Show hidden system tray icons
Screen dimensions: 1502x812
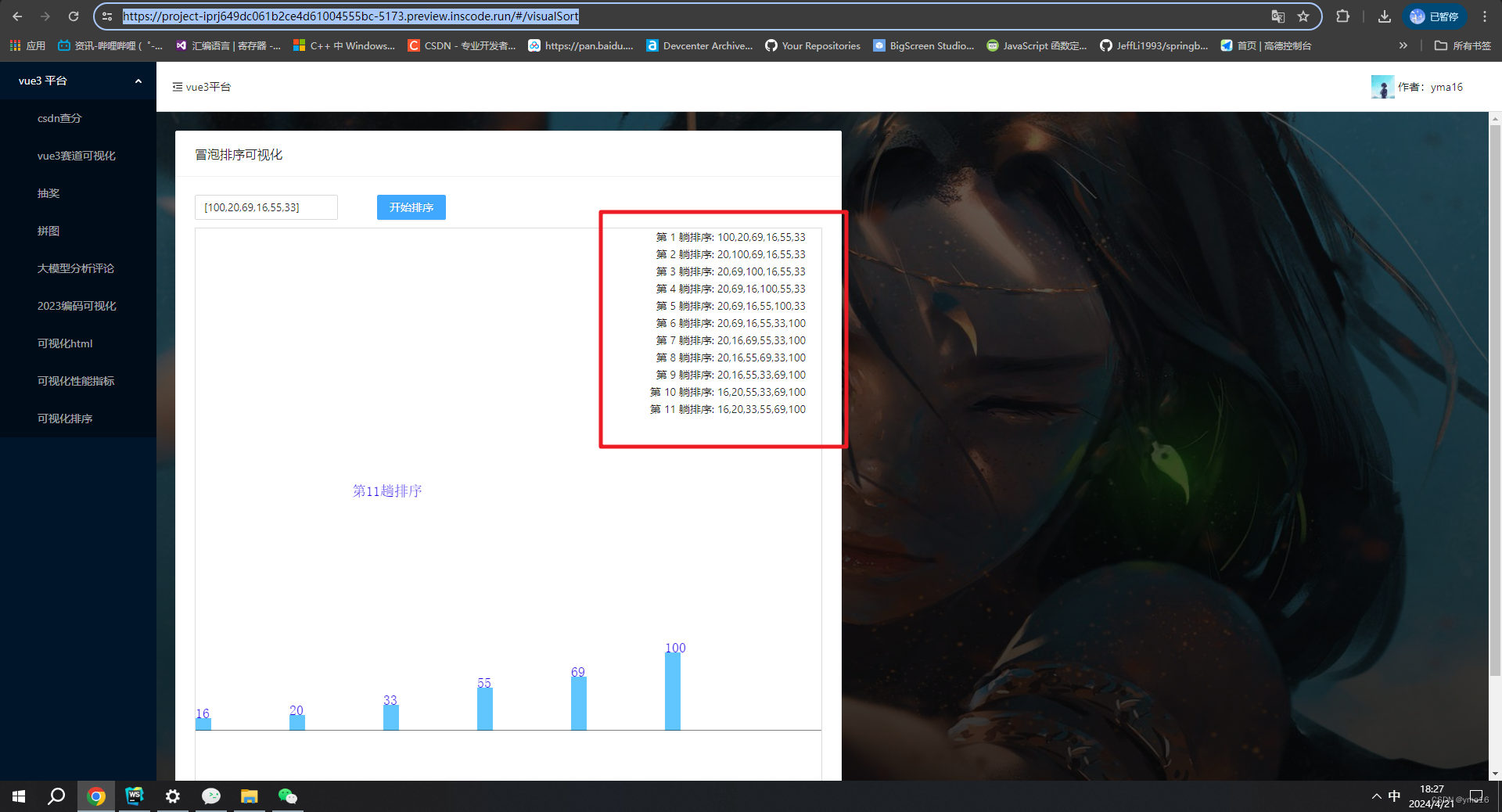click(1376, 796)
